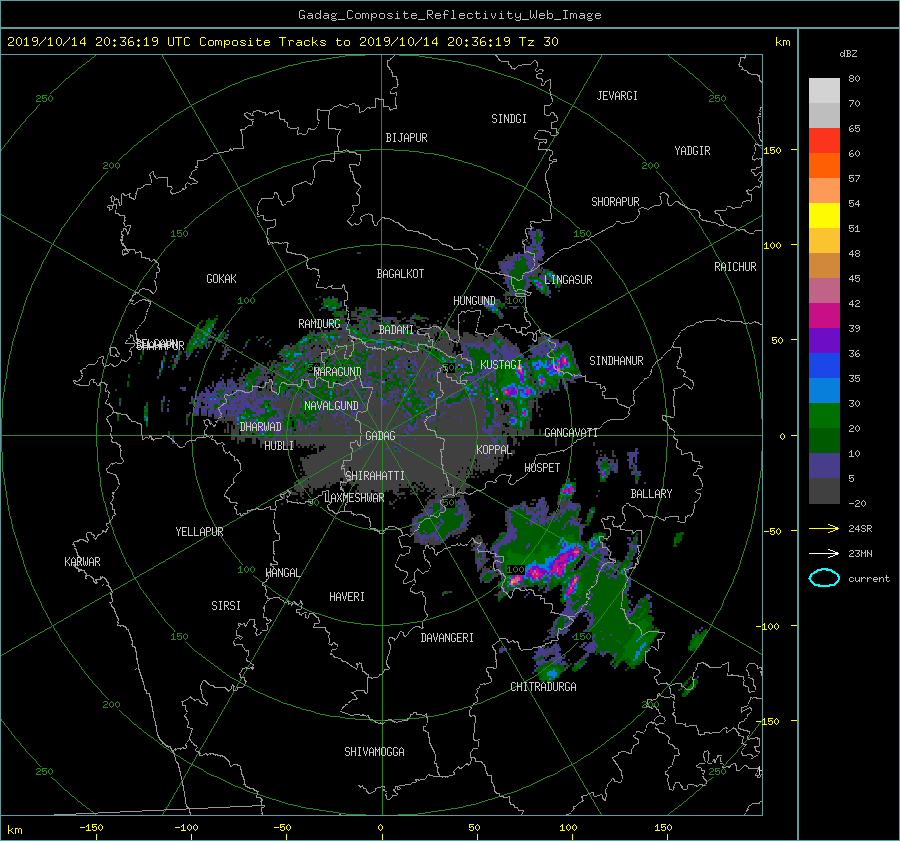The height and width of the screenshot is (841, 900).
Task: Select the yellow 51–54 dBZ color swatch
Action: 824,216
